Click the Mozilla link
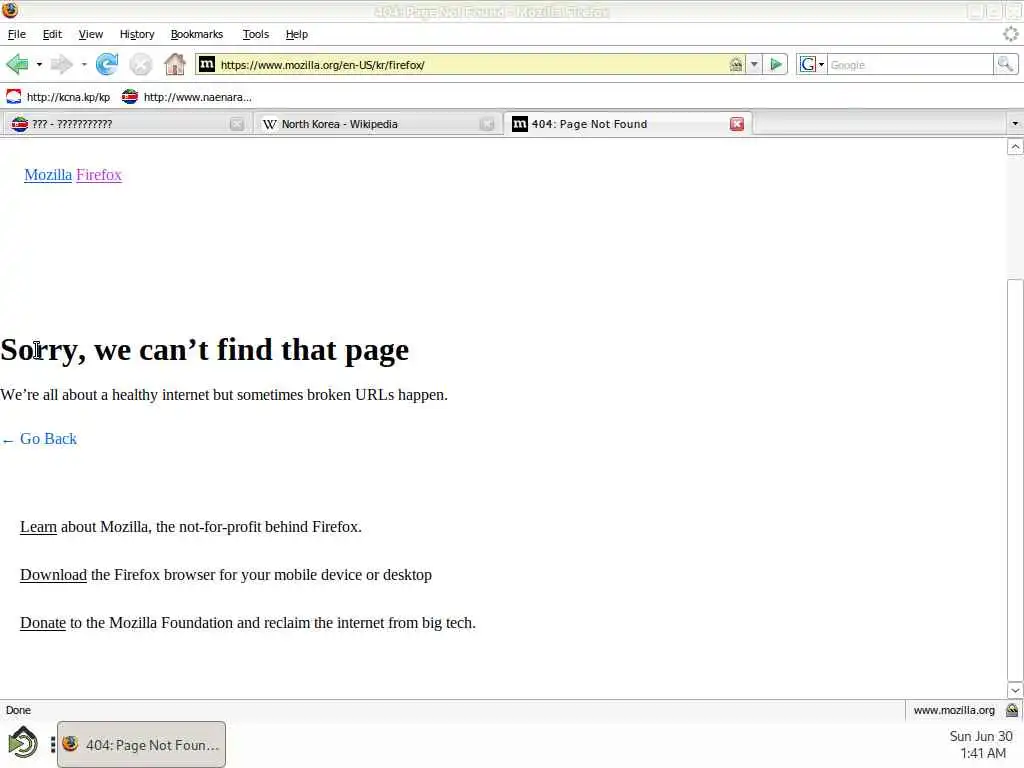1024x768 pixels. pyautogui.click(x=48, y=175)
